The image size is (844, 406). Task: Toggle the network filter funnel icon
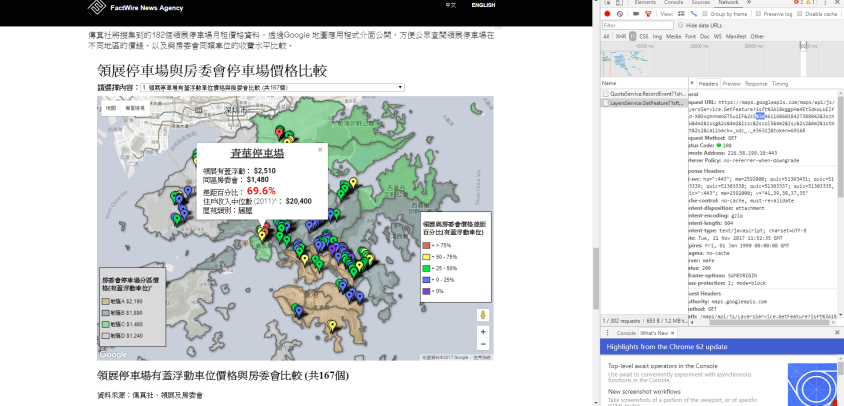(x=647, y=14)
